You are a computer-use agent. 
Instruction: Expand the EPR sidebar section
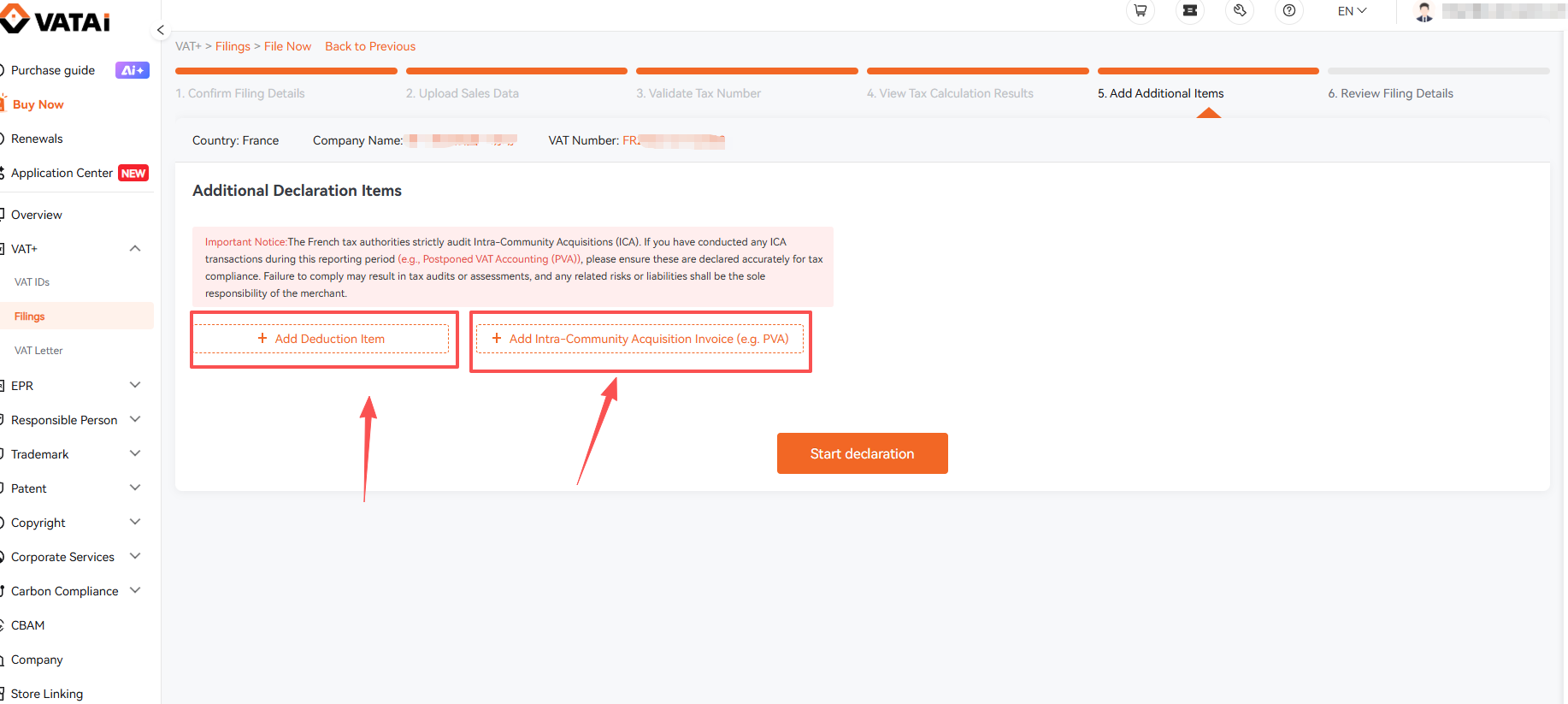135,386
